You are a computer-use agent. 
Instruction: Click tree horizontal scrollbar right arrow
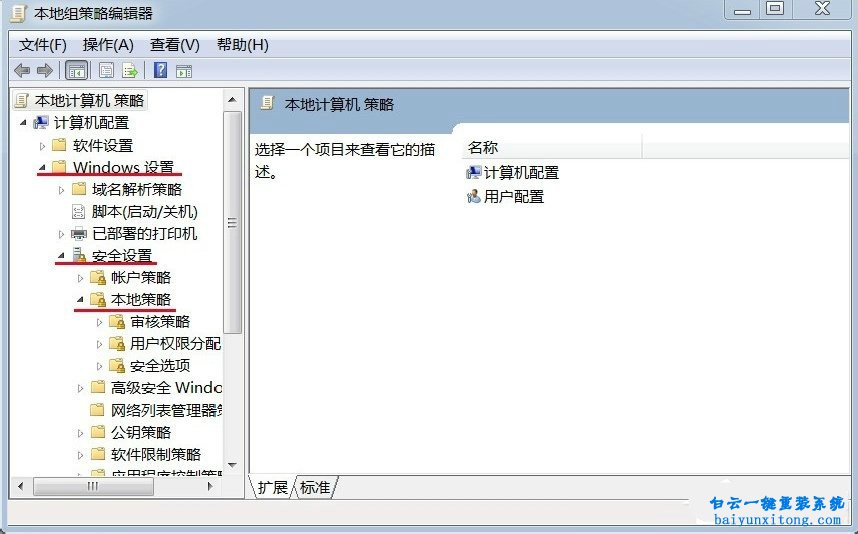[x=210, y=486]
